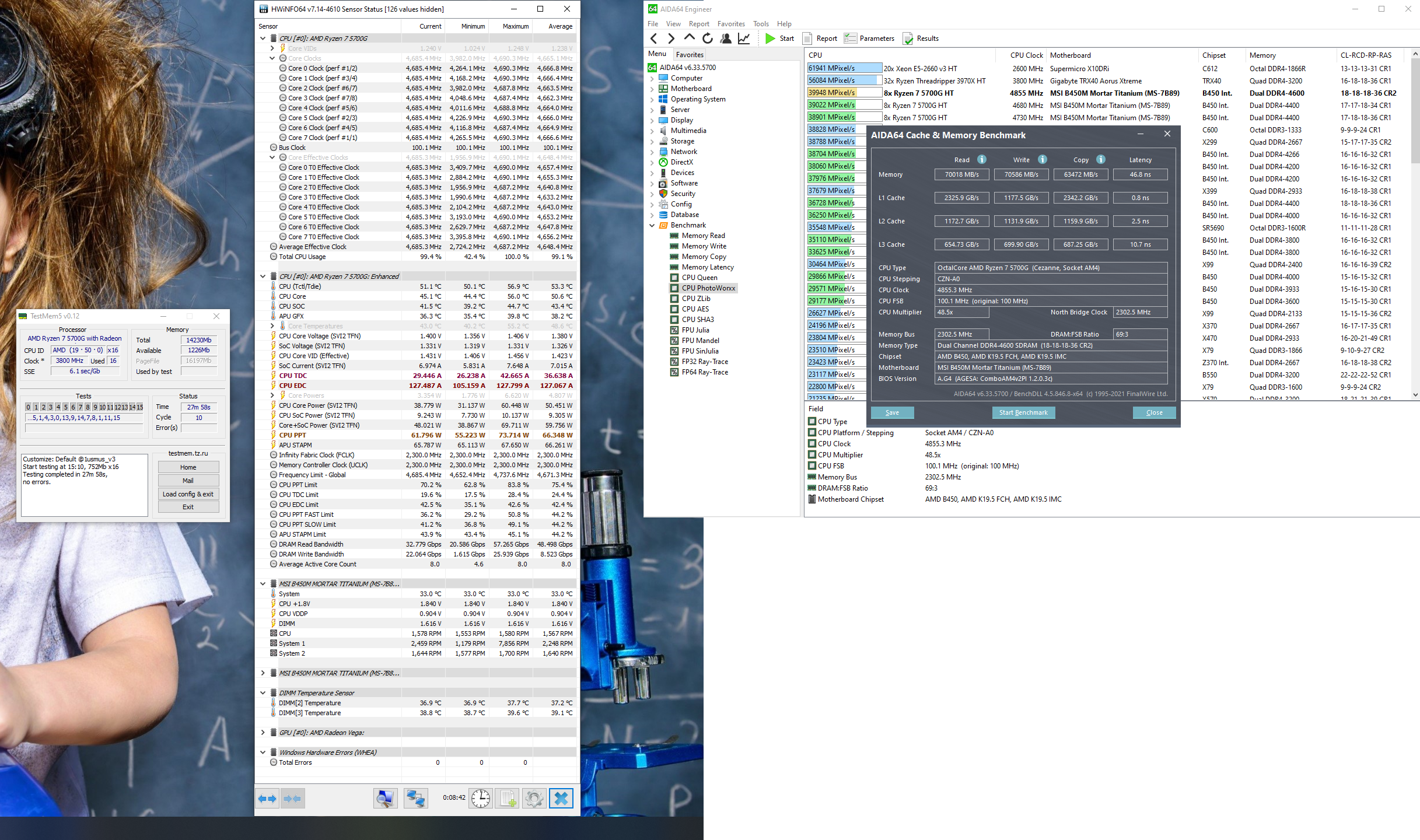The height and width of the screenshot is (840, 1420).
Task: Click the HWiNFO expand columns arrows icon
Action: tap(267, 799)
